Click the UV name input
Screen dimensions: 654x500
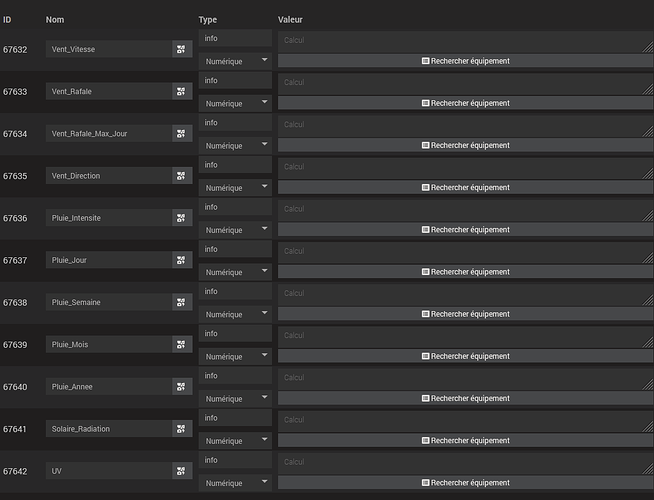[x=109, y=471]
